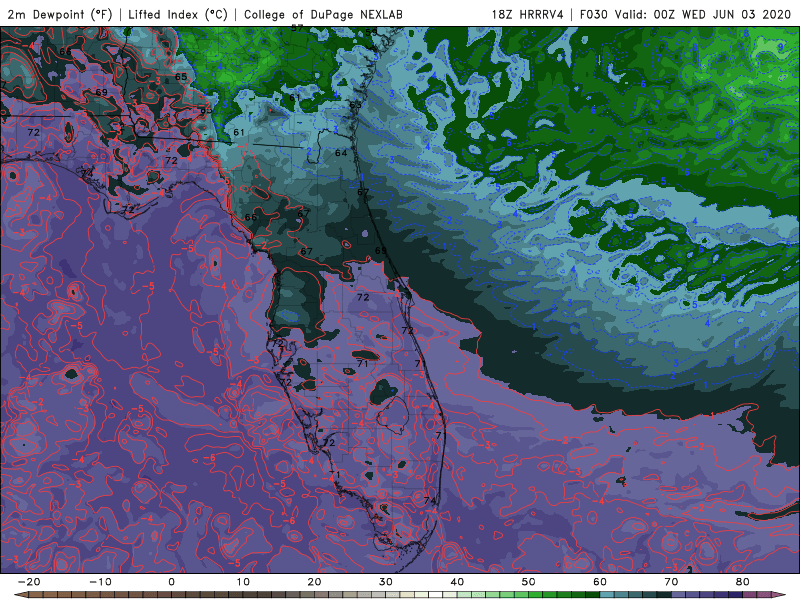800x600 pixels.
Task: Click the "F030" forecast hour text
Action: click(594, 14)
